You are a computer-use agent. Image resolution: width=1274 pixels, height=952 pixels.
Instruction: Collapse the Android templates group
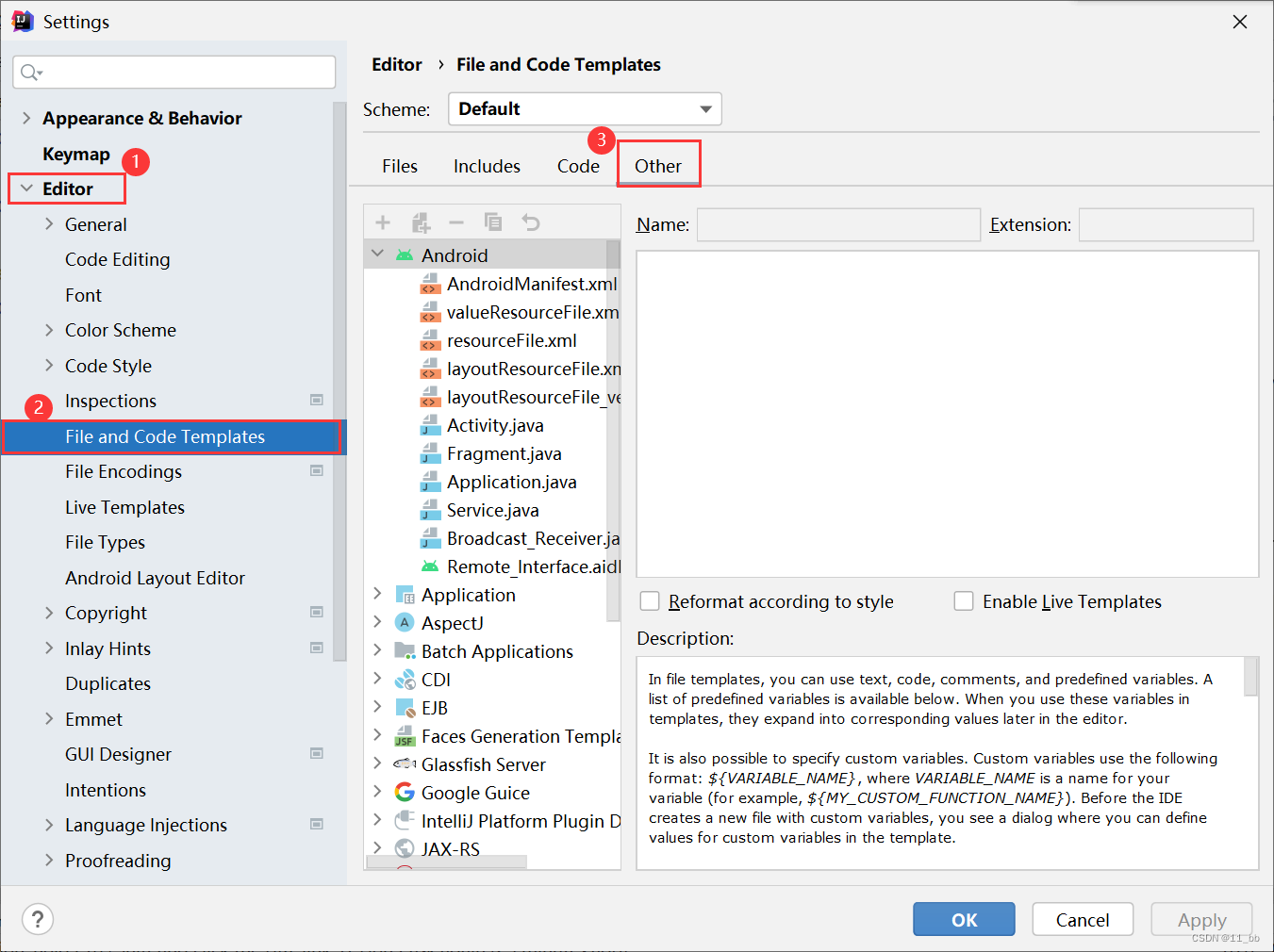(378, 254)
